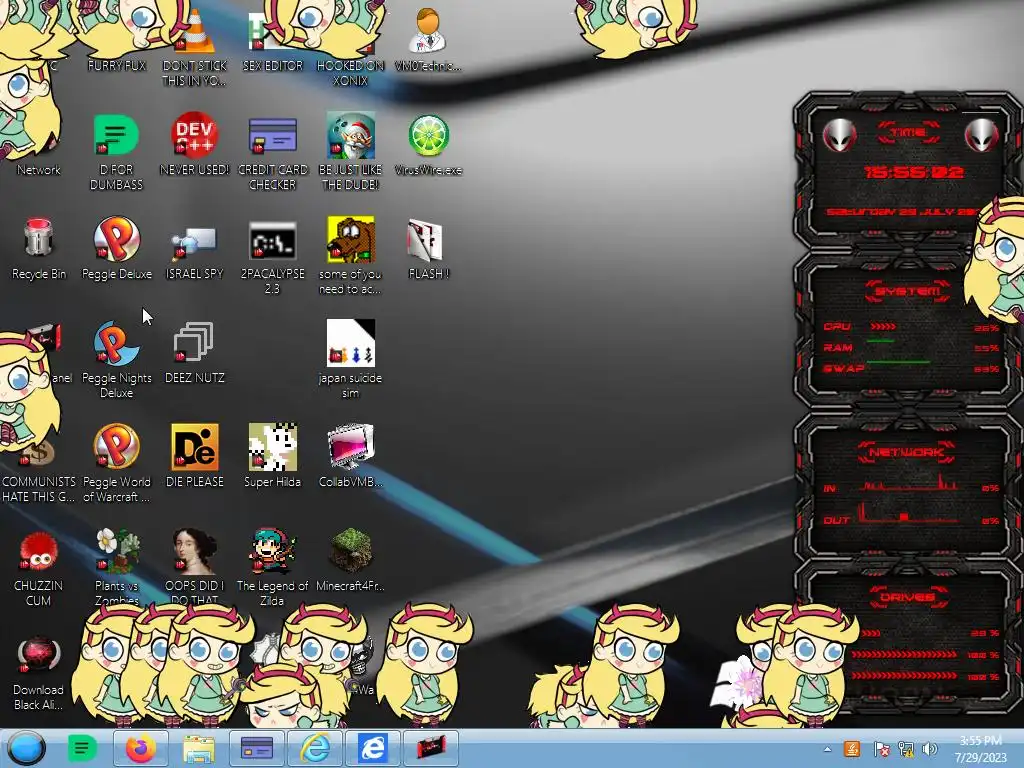Click the right alien head in TIME widget

(981, 135)
